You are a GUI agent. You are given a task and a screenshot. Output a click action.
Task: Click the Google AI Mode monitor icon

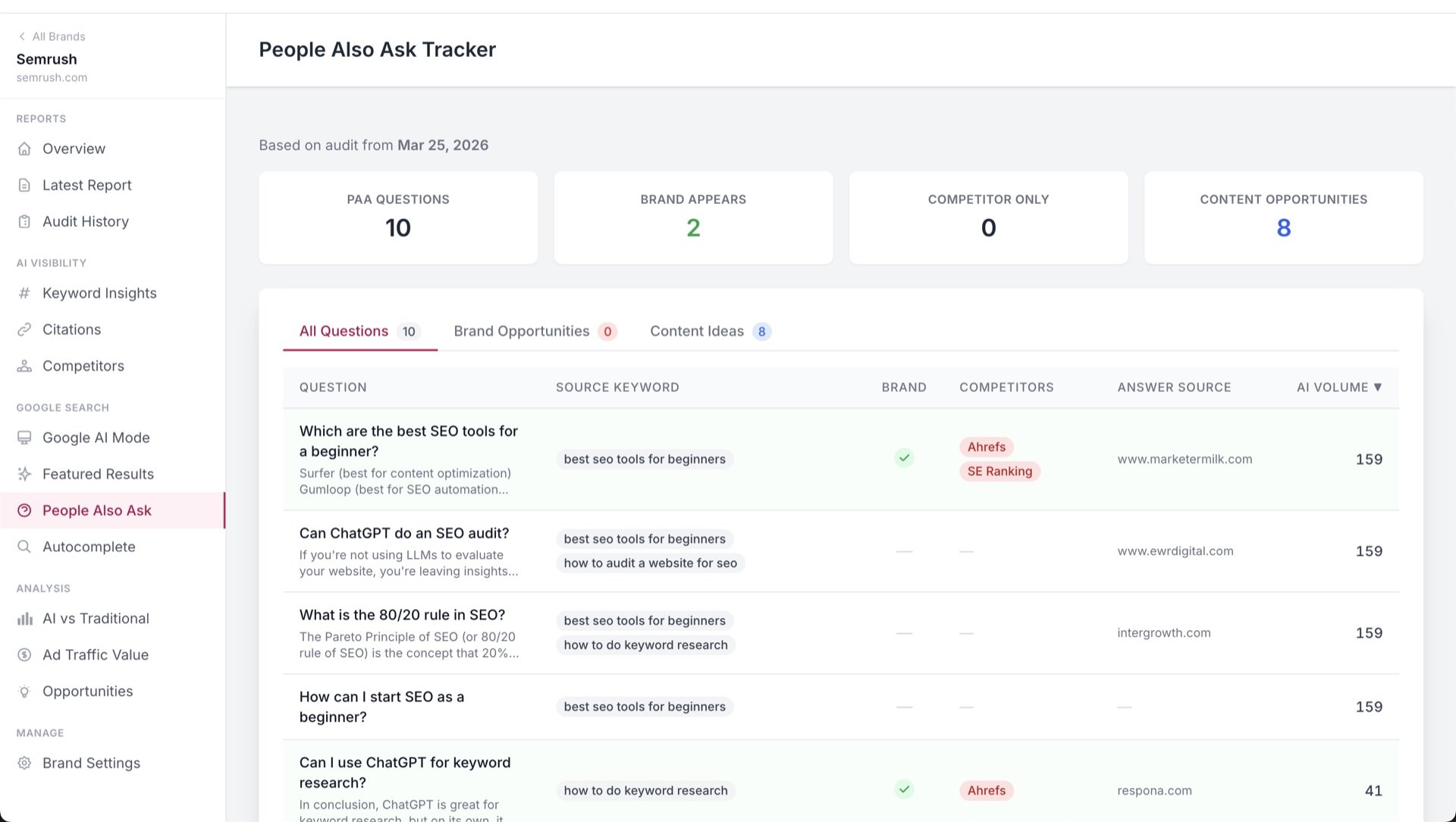pos(24,438)
